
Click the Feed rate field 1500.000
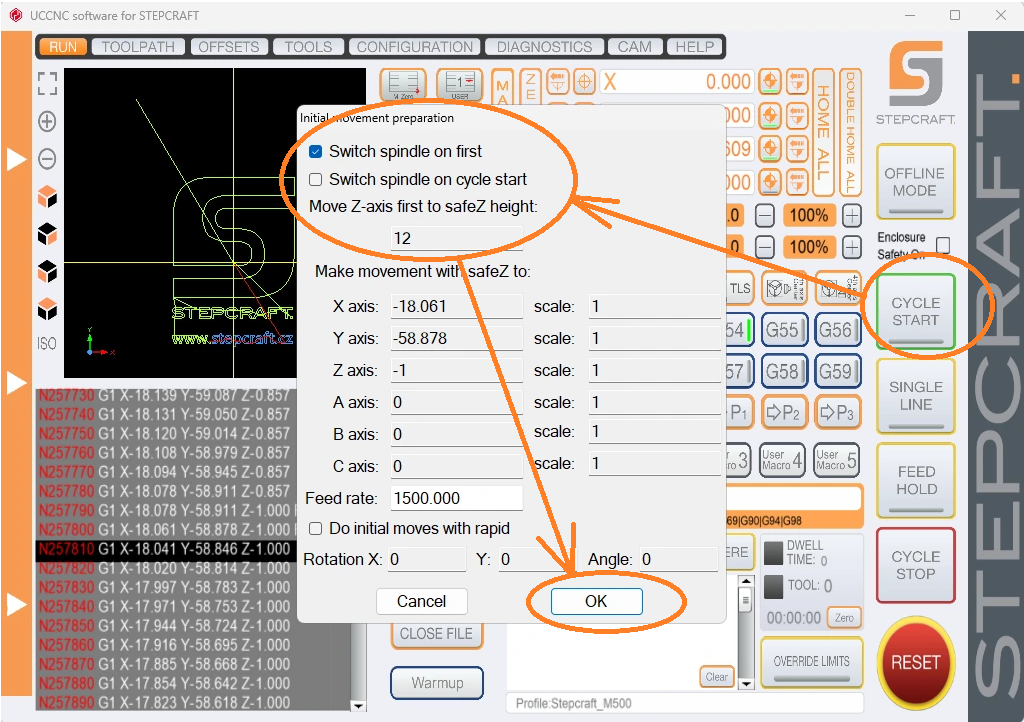(x=456, y=499)
